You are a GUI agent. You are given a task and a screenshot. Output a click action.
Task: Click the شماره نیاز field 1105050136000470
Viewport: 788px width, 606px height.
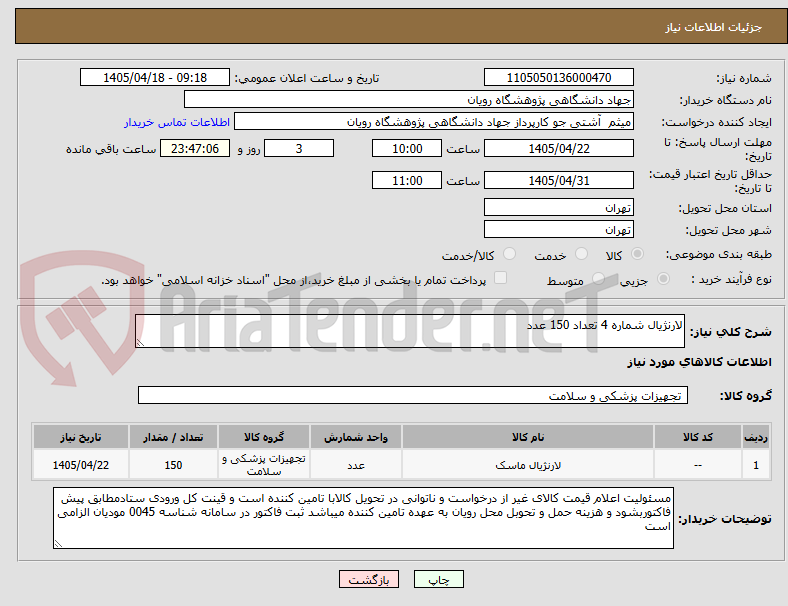(558, 77)
